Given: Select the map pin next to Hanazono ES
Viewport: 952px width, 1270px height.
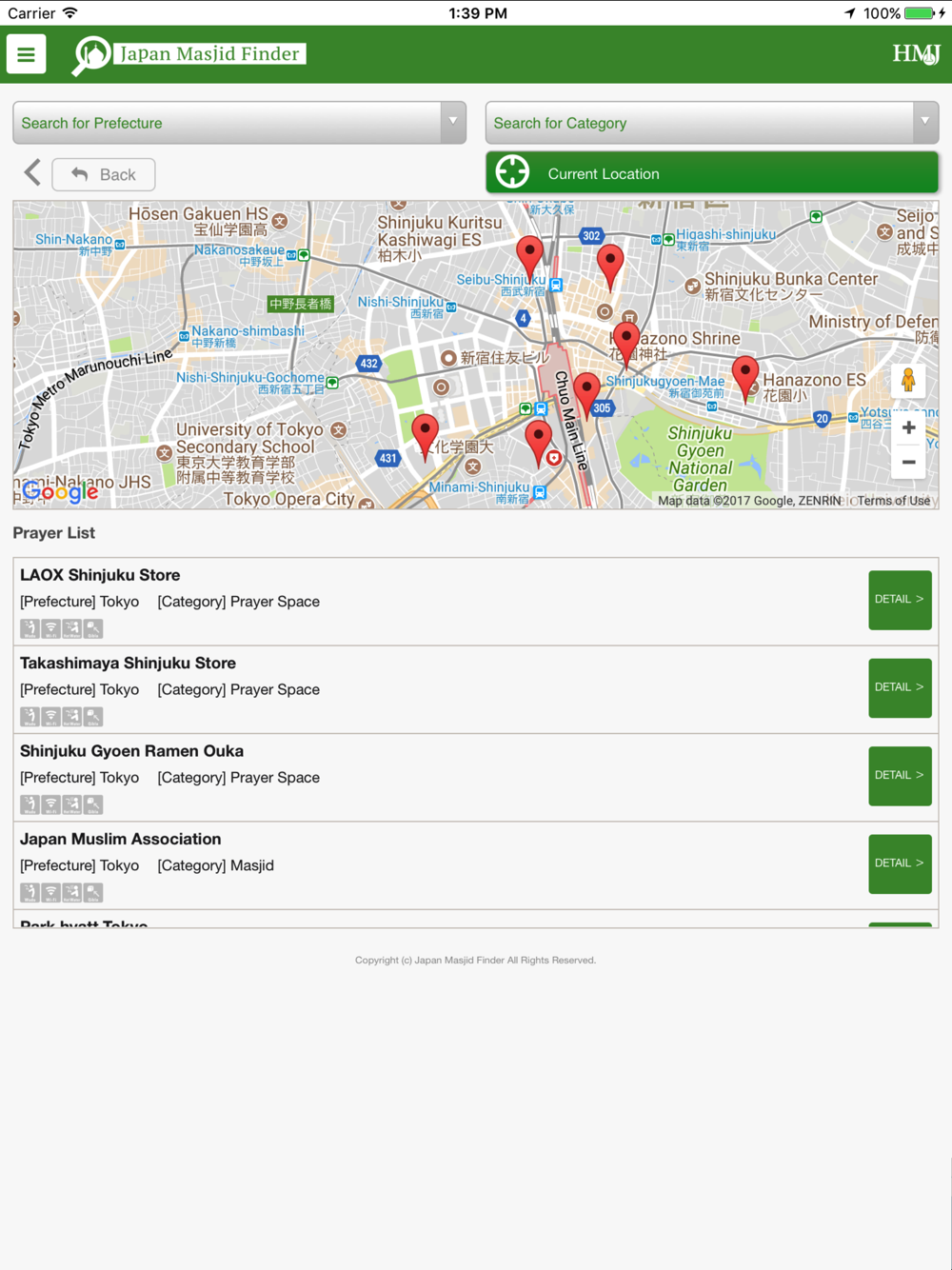Looking at the screenshot, I should pyautogui.click(x=745, y=378).
